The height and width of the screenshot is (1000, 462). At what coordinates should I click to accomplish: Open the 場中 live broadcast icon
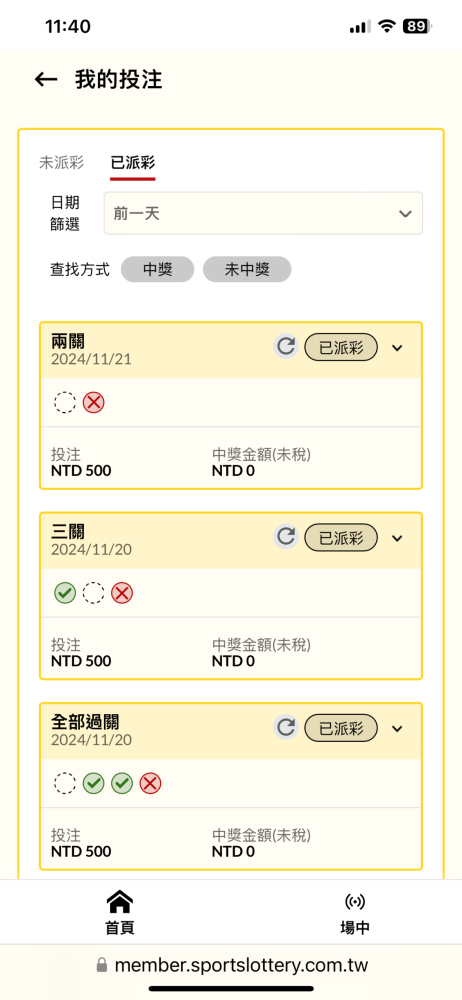click(355, 902)
